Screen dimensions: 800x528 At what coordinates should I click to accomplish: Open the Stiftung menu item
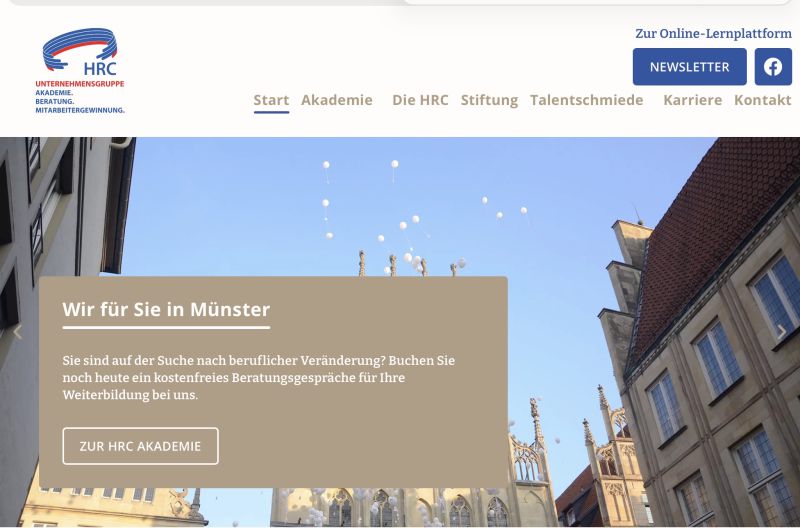(x=489, y=100)
